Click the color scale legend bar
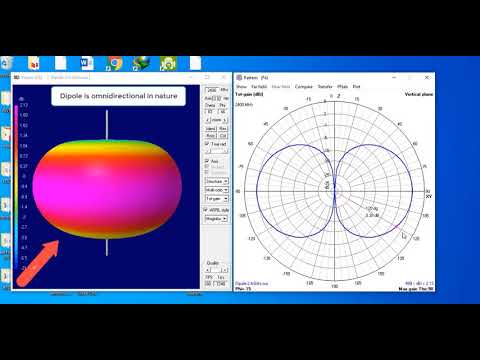 pyautogui.click(x=16, y=187)
